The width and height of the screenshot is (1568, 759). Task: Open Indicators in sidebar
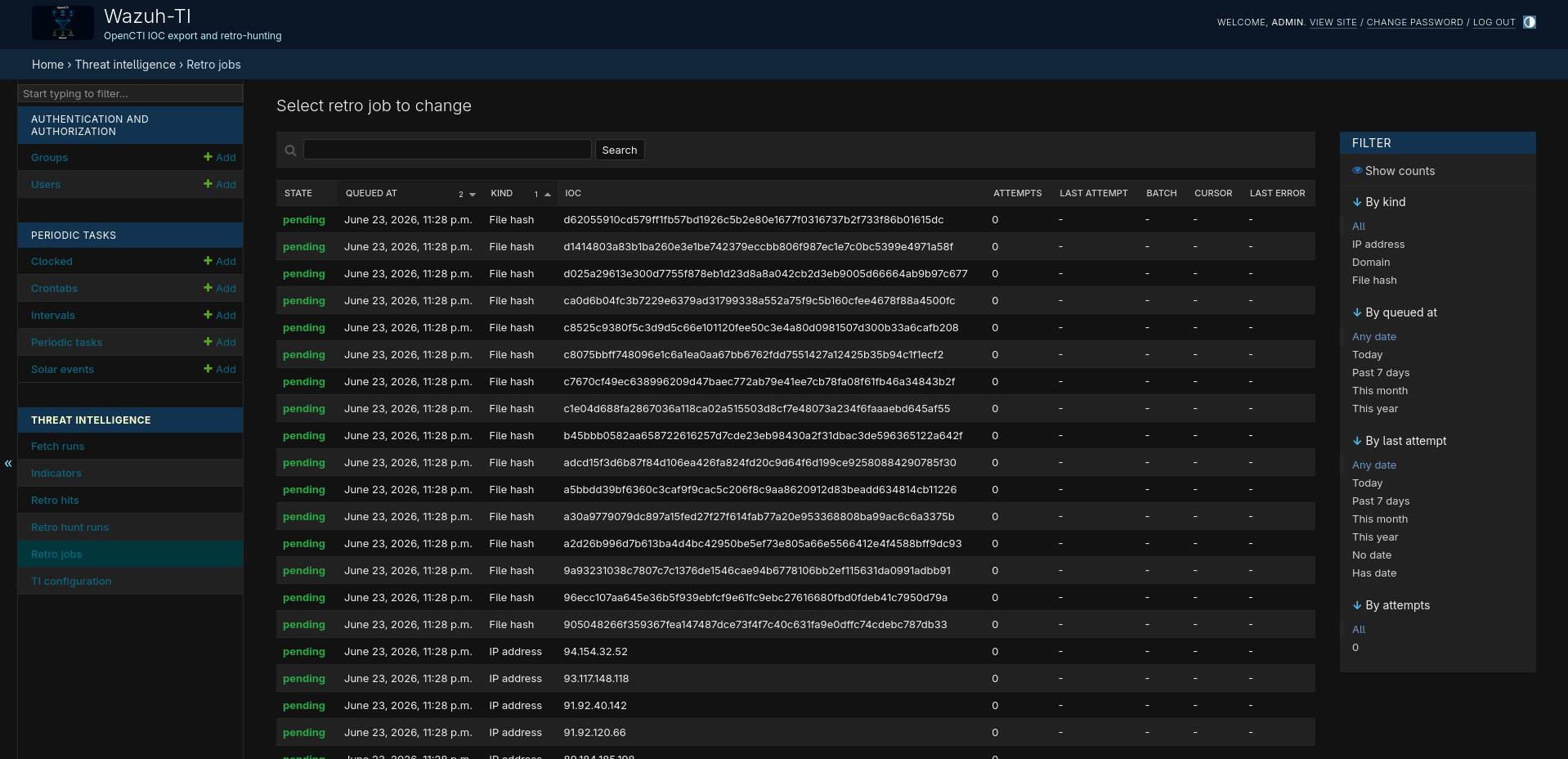click(x=56, y=474)
